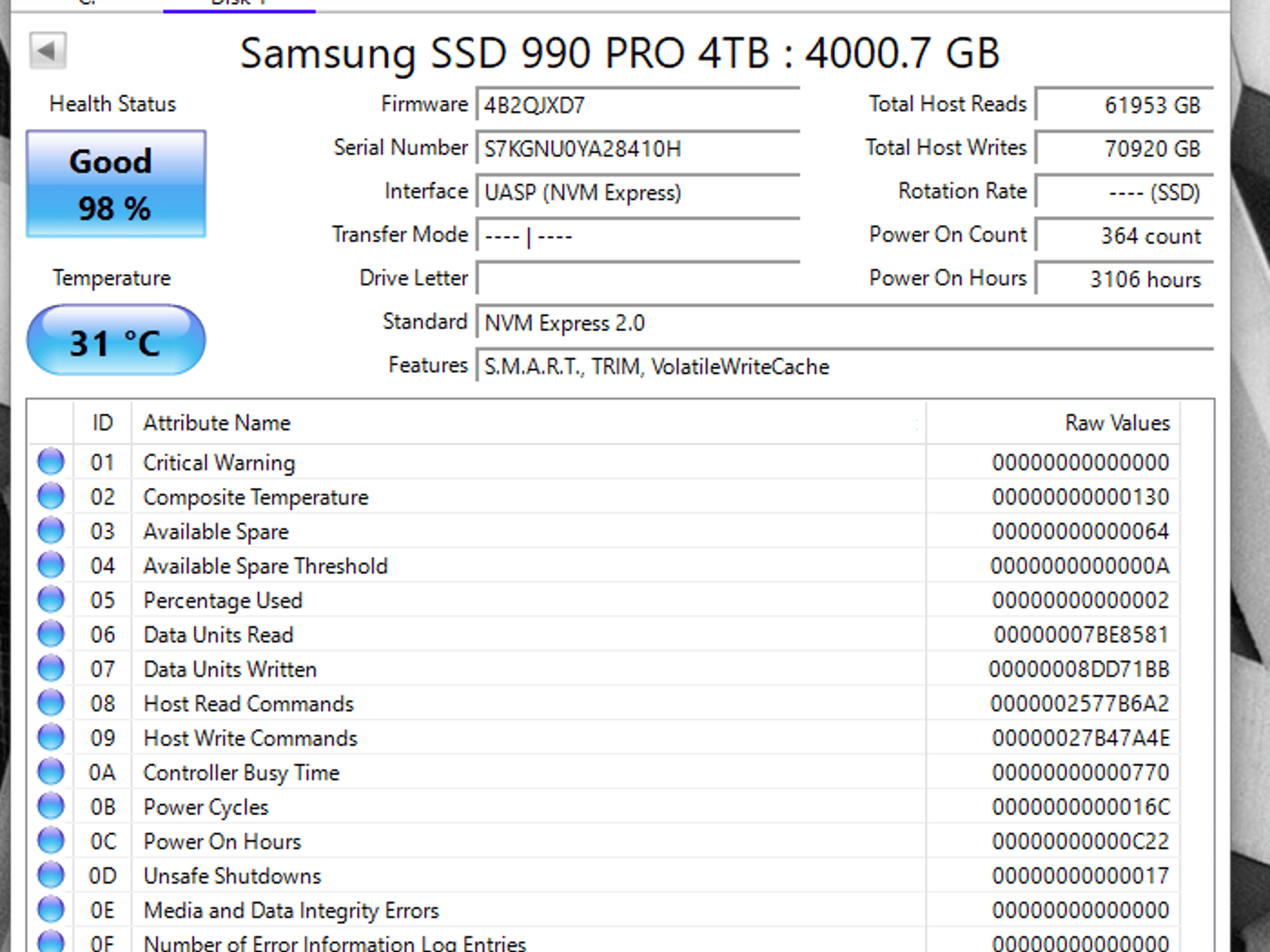Click the Samsung SSD 990 PRO 4TB title
1270x952 pixels.
[x=619, y=54]
